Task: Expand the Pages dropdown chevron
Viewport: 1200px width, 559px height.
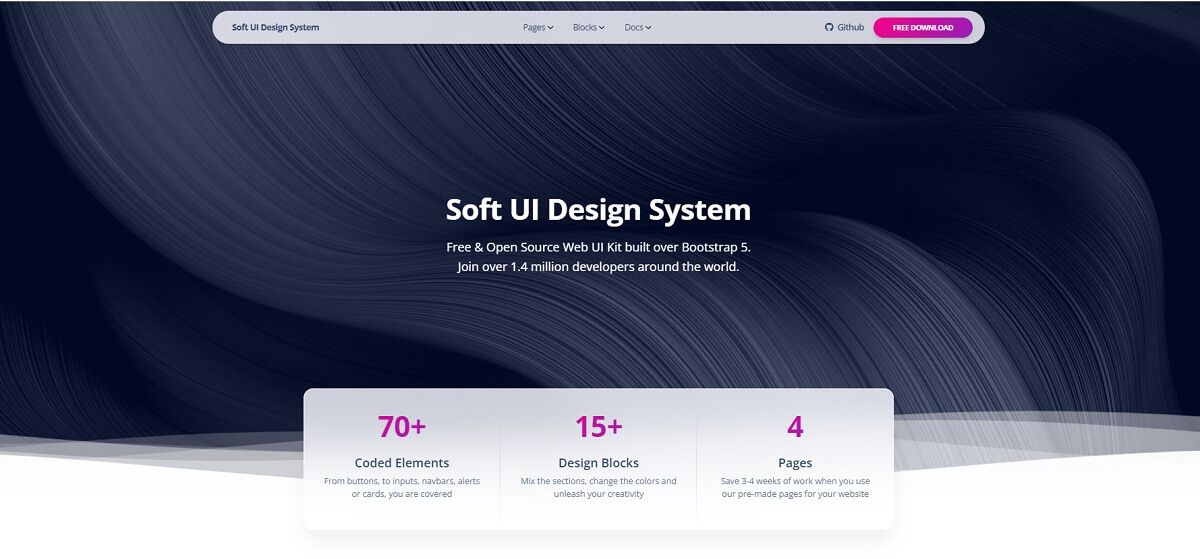Action: pyautogui.click(x=551, y=28)
